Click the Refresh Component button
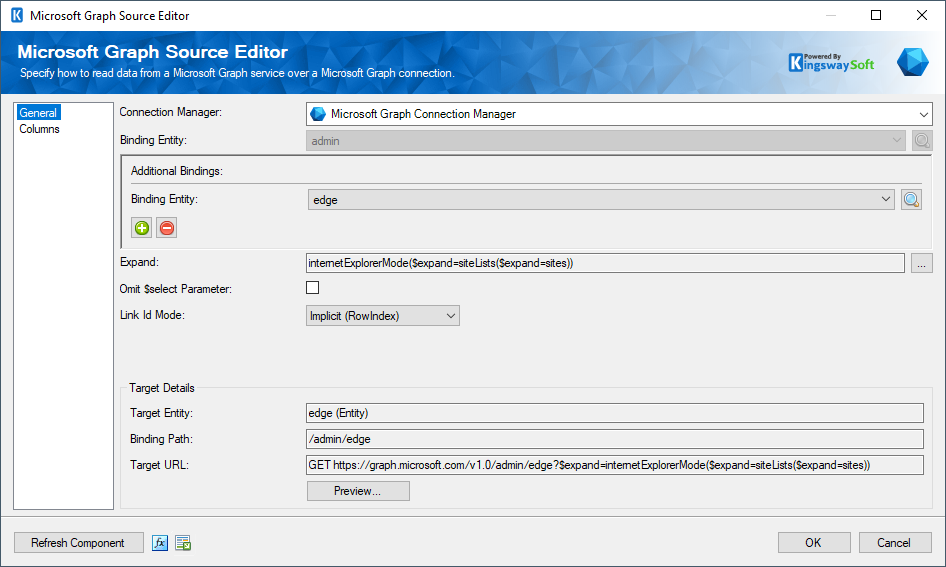946x567 pixels. (x=78, y=543)
